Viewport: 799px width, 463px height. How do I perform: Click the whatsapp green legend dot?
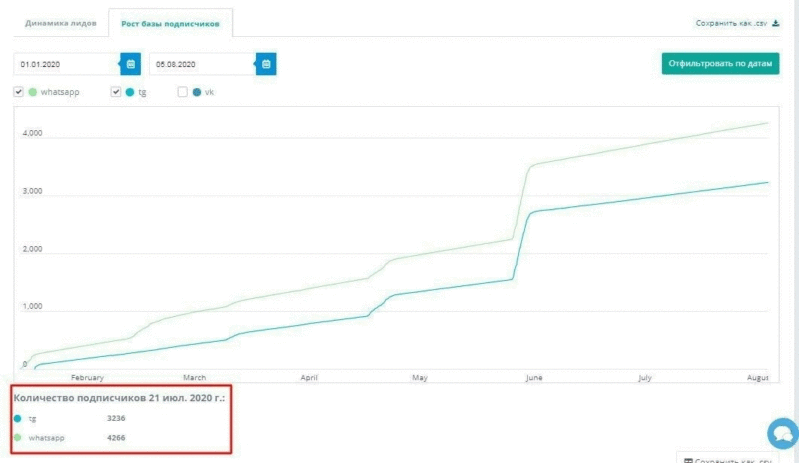33,92
